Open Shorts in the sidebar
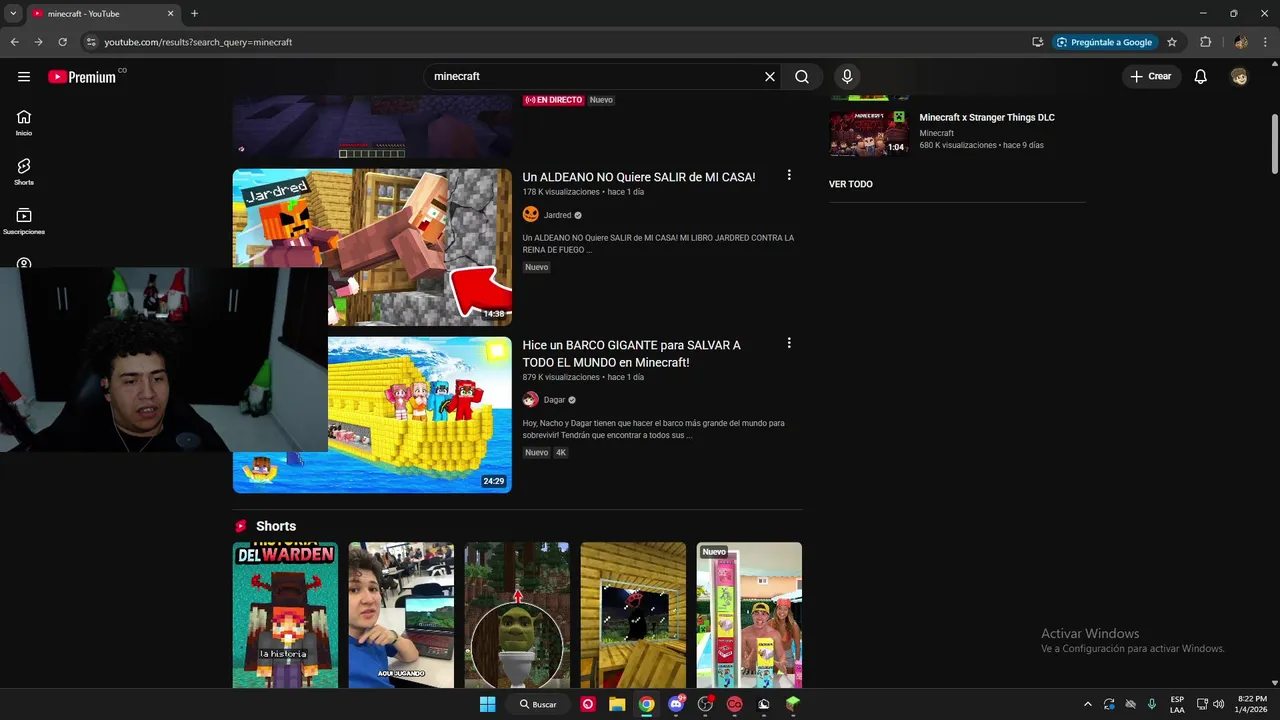 24,172
